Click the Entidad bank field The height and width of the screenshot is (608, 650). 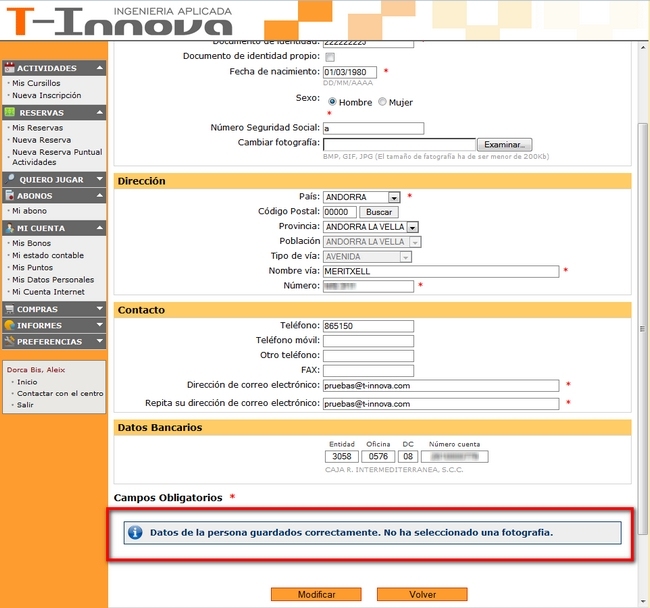(342, 456)
